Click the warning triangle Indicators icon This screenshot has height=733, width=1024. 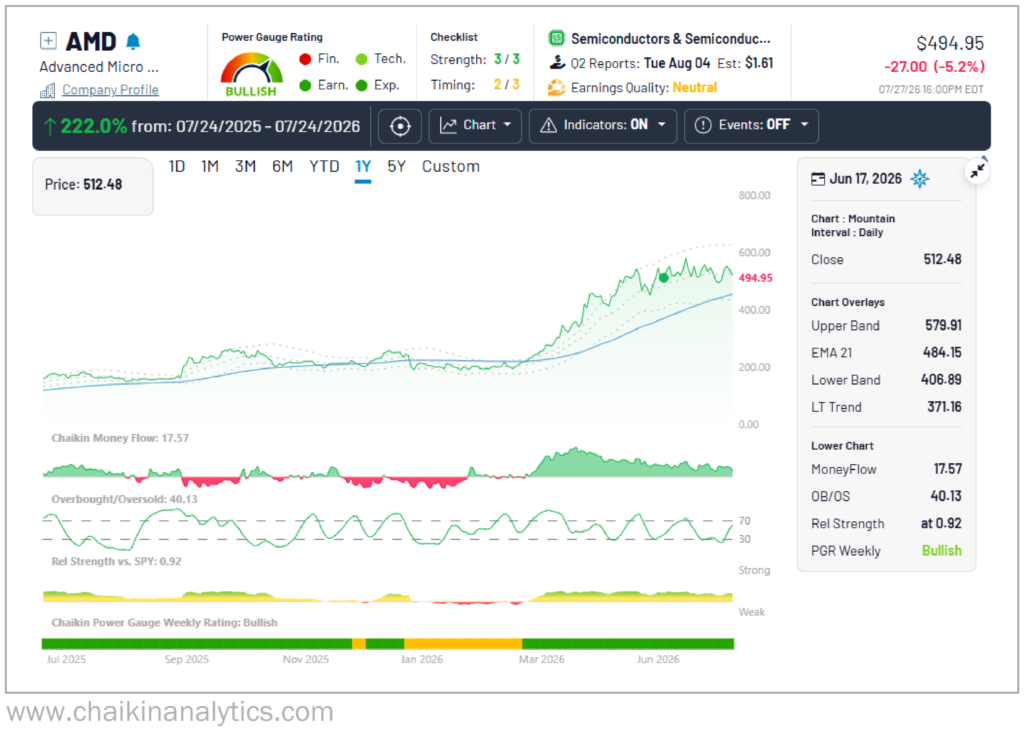click(549, 125)
